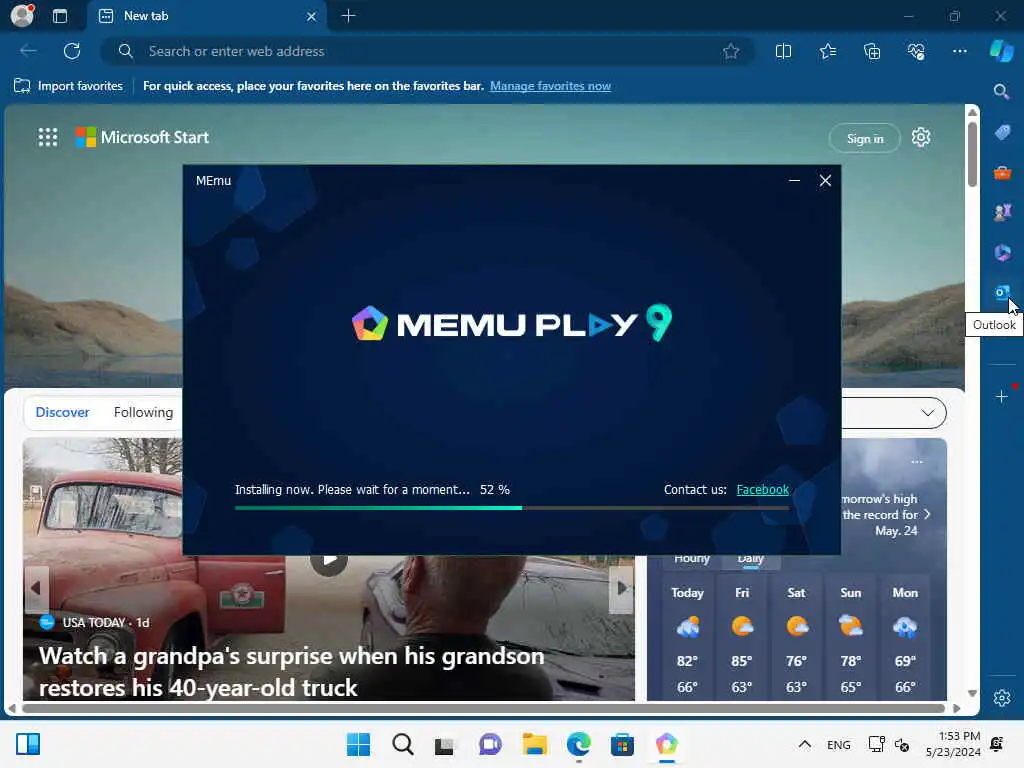Viewport: 1024px width, 768px height.
Task: Select the Discover feed tab
Action: 62,412
